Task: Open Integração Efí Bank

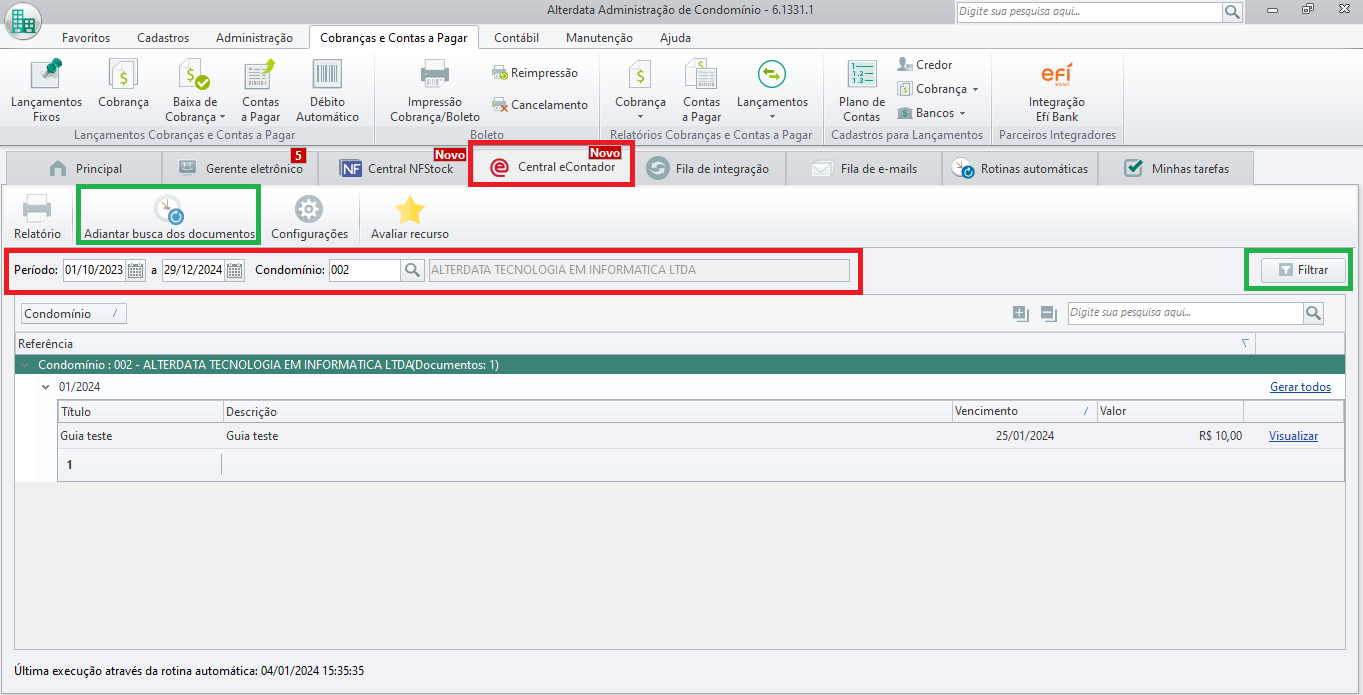Action: click(1056, 90)
